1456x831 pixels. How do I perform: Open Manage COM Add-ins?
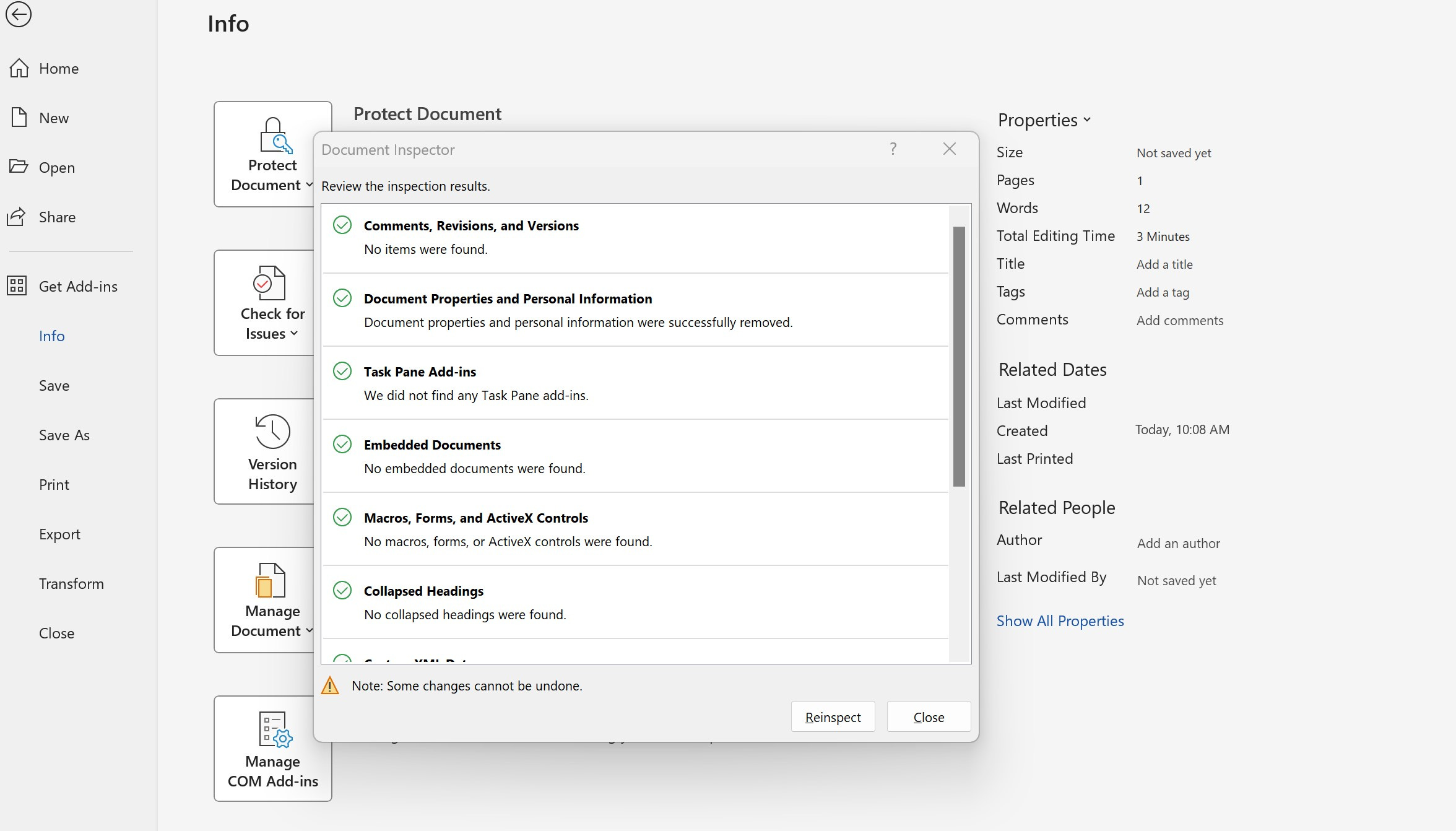[x=272, y=748]
